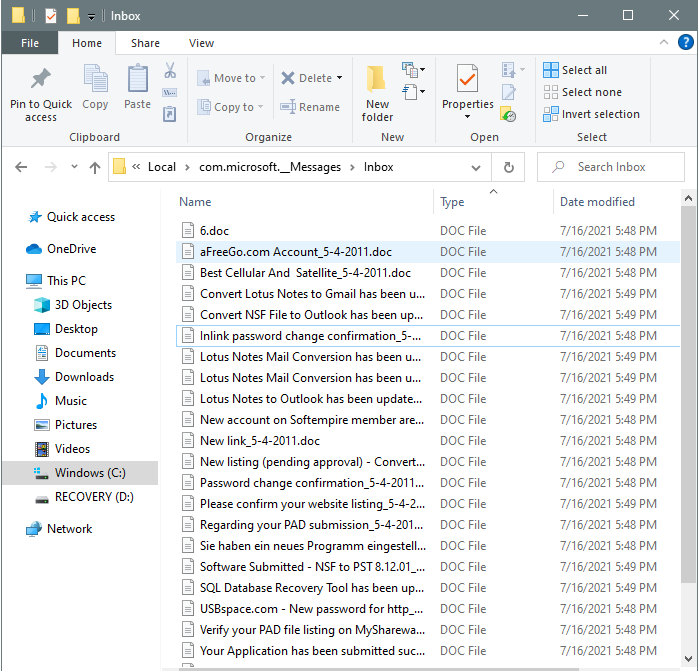
Task: Expand the Properties dropdown arrow
Action: coord(467,117)
